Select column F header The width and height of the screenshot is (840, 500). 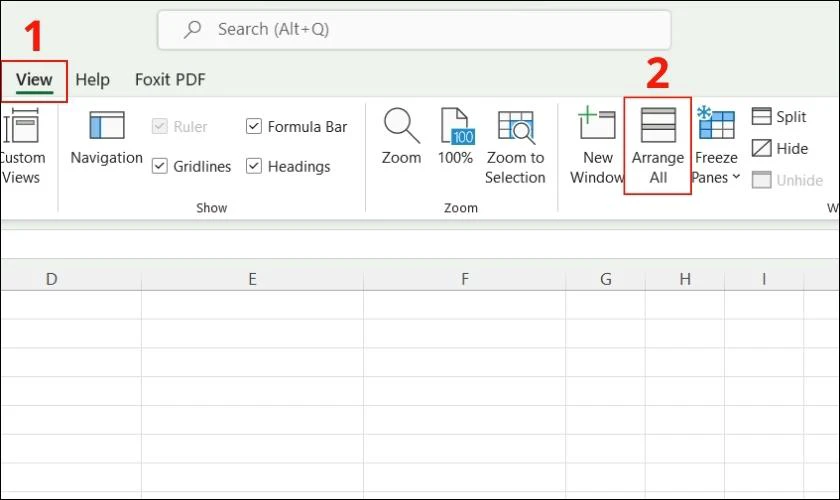pos(464,279)
